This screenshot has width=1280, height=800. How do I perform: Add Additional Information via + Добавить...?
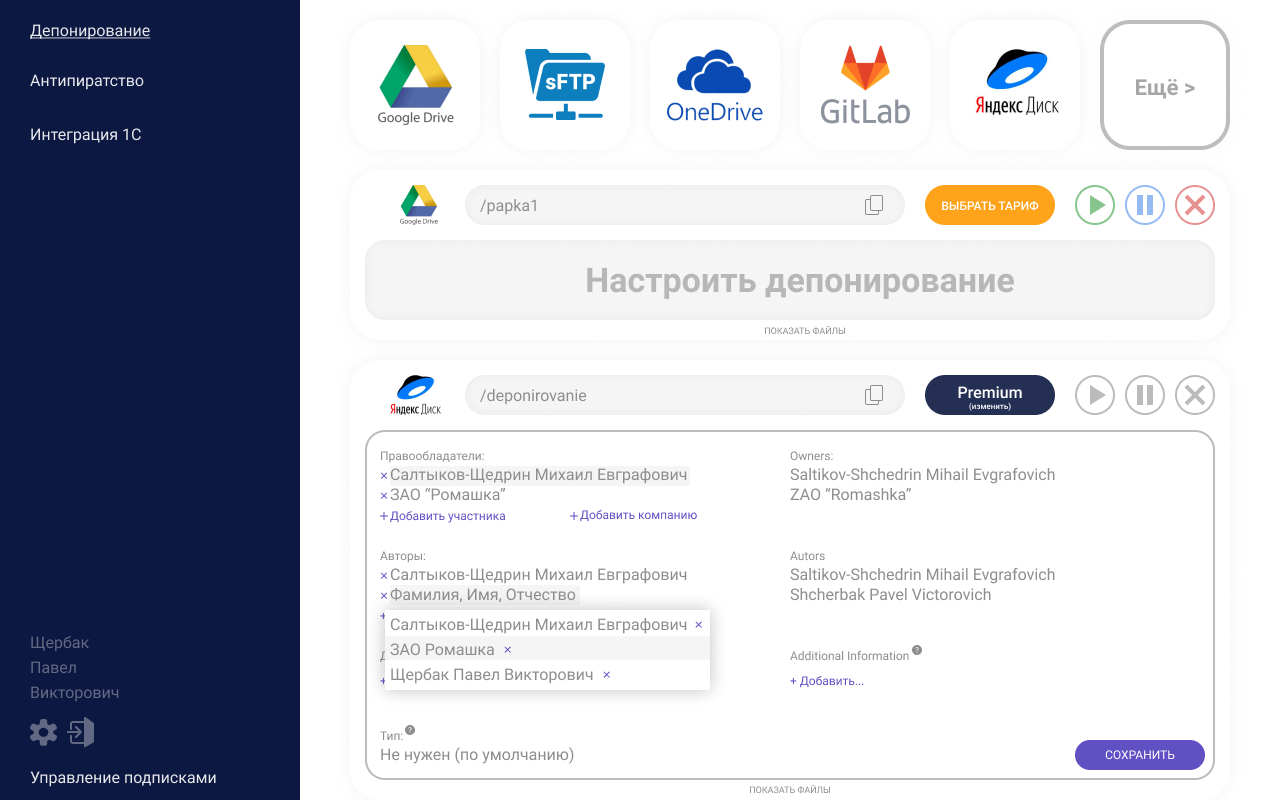(x=827, y=681)
